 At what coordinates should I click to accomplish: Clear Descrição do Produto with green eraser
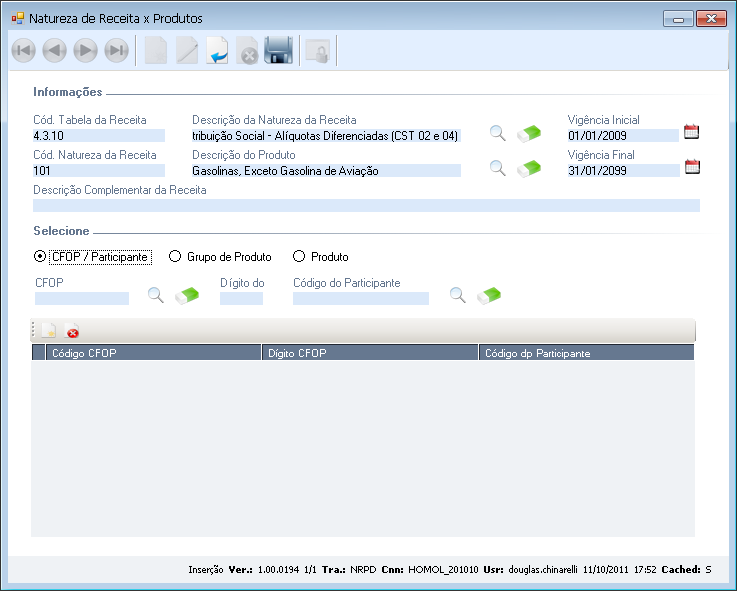[x=528, y=168]
